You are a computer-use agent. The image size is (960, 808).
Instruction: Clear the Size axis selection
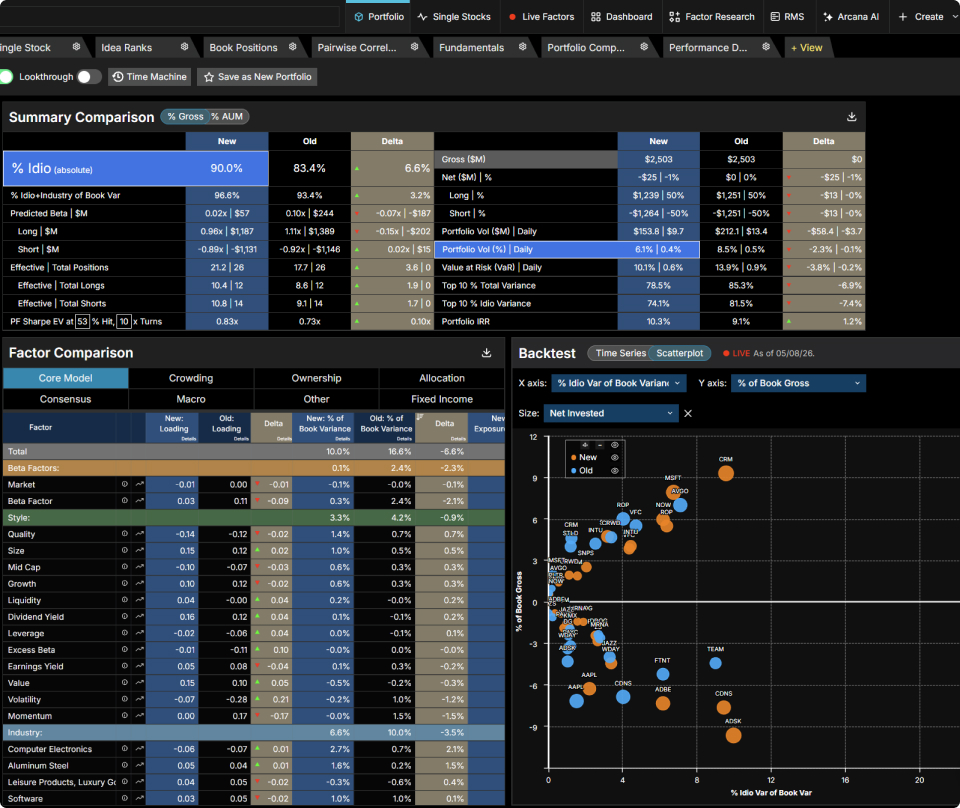click(x=688, y=413)
